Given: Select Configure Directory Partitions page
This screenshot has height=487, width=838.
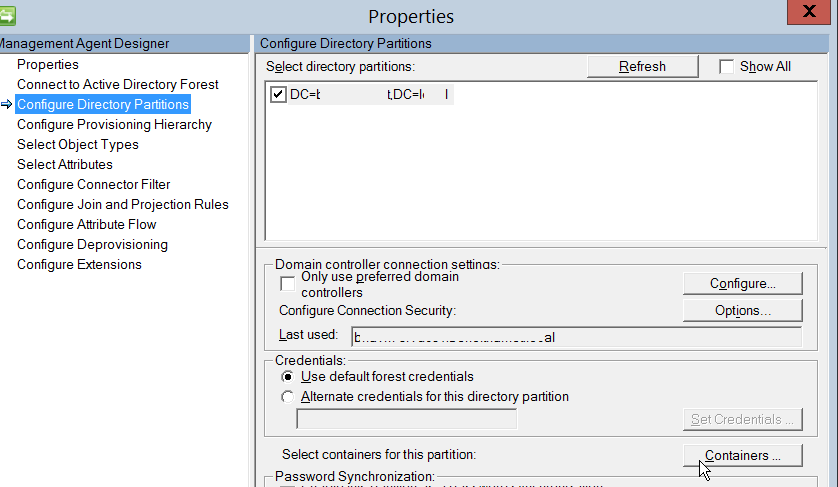Looking at the screenshot, I should pos(102,105).
